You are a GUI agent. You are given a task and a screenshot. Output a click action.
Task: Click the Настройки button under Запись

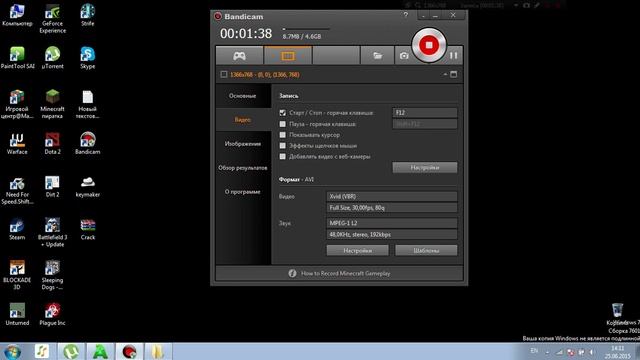(425, 167)
